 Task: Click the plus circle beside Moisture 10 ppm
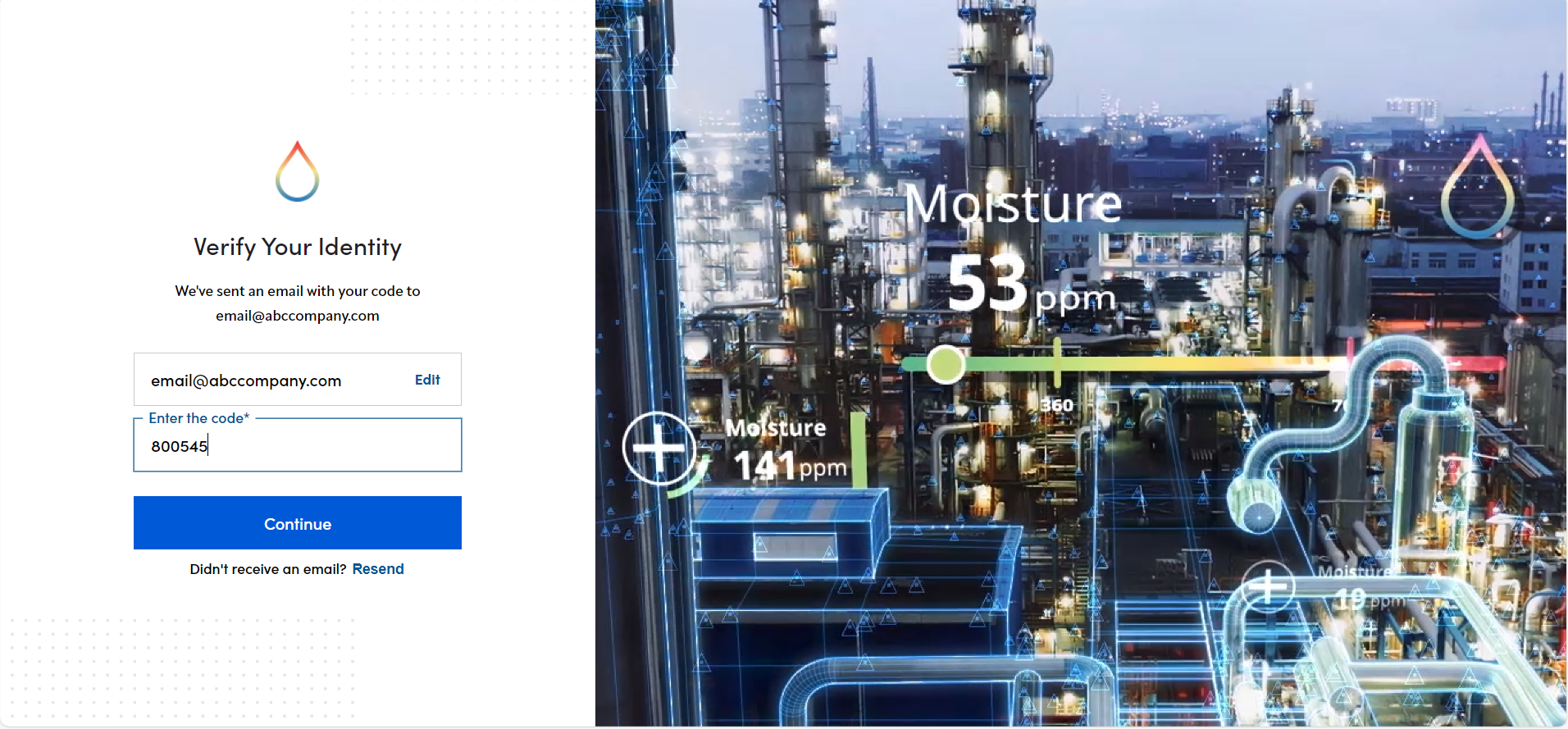1267,587
